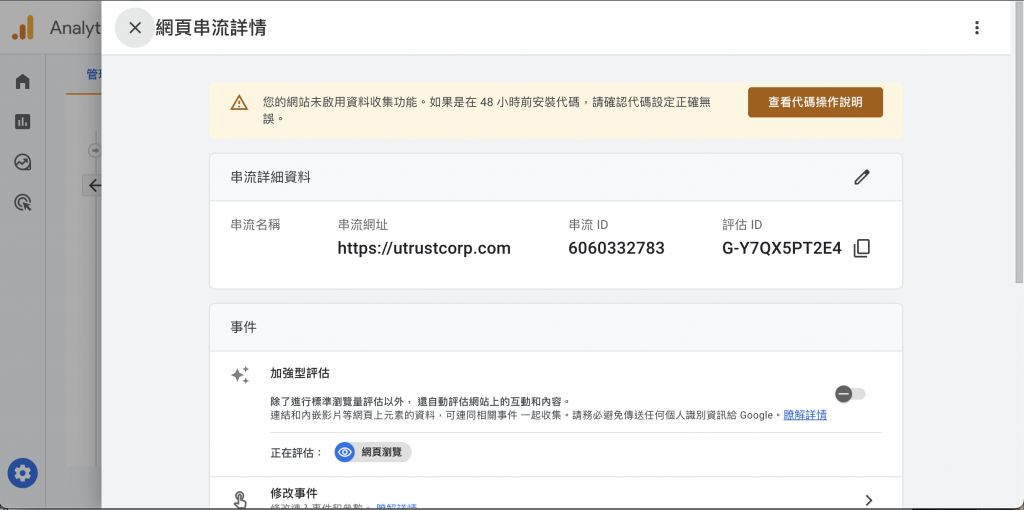This screenshot has height=510, width=1024.
Task: Open Home in the Analytics sidebar
Action: pyautogui.click(x=23, y=82)
